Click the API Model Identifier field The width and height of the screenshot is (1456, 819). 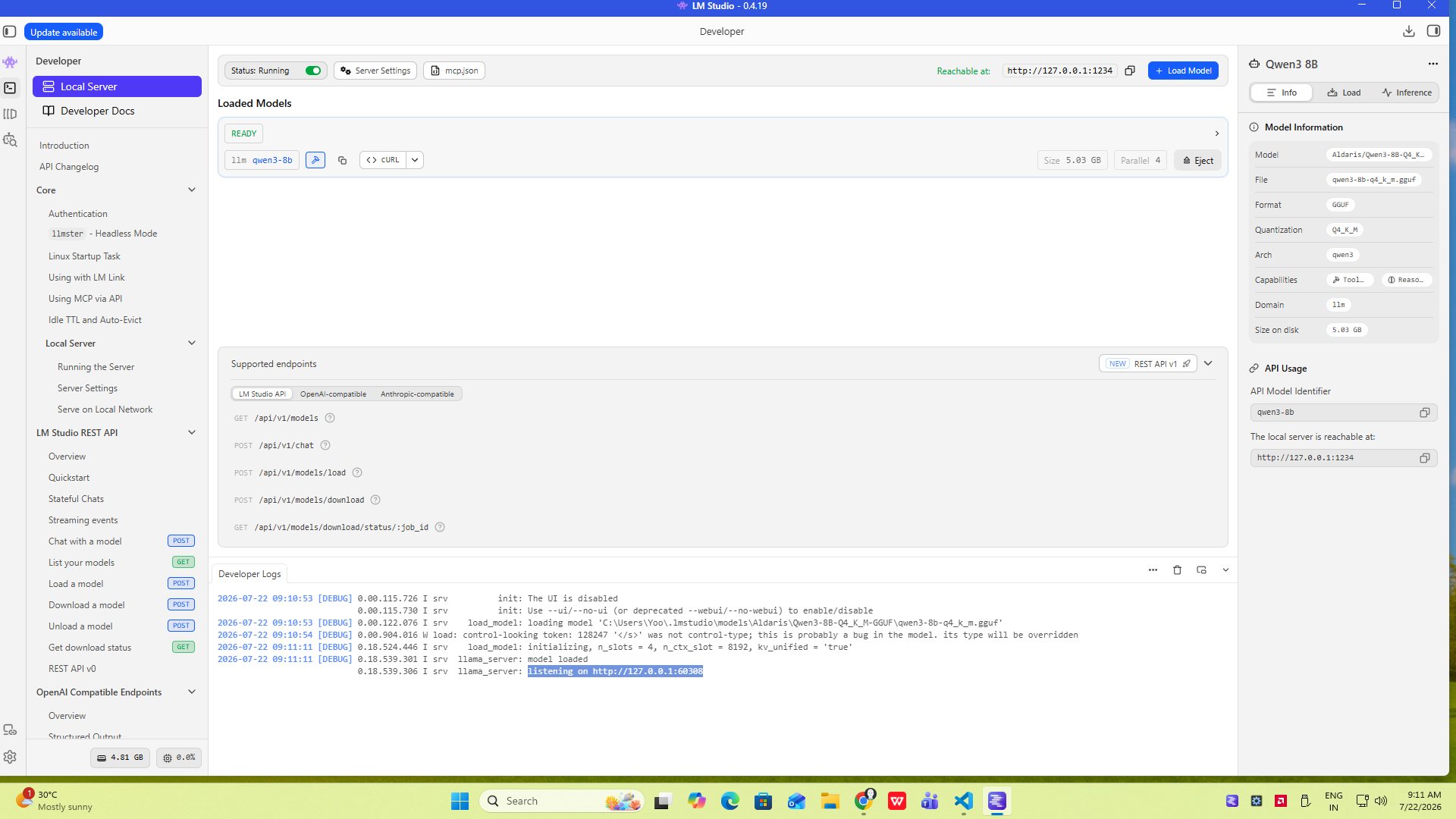(1344, 413)
